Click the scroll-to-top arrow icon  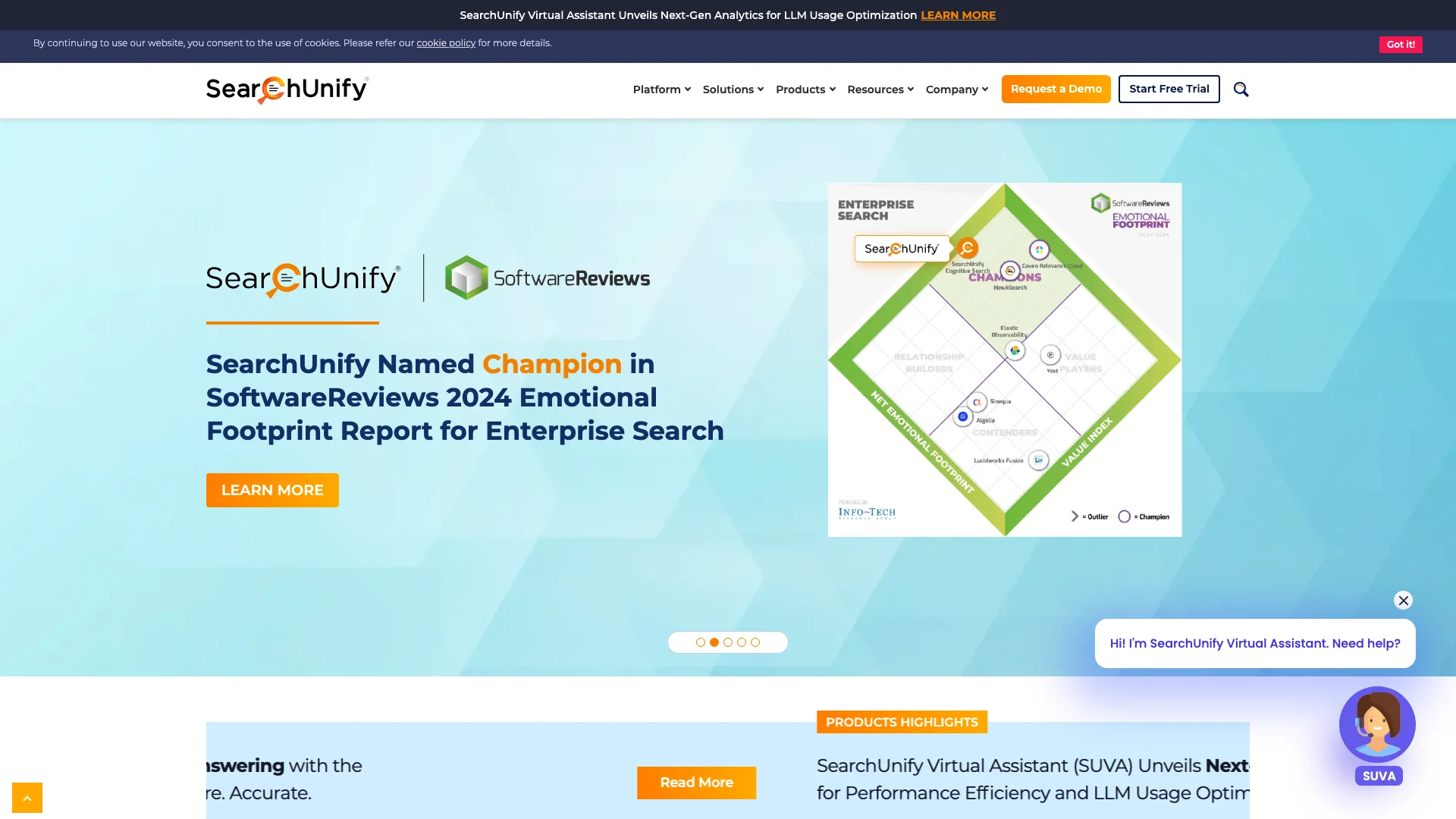click(27, 798)
